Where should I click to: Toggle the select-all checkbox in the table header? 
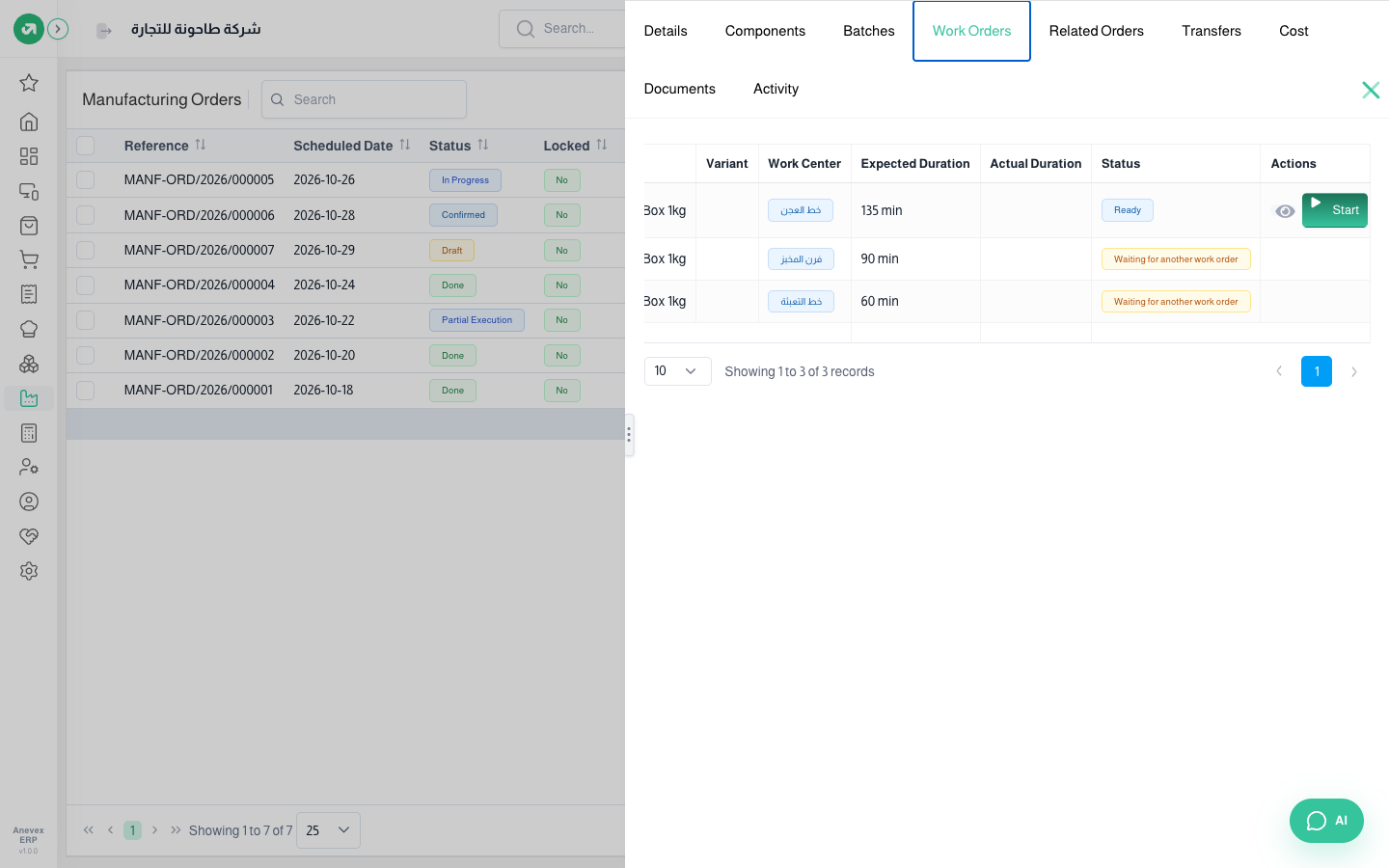(x=86, y=146)
